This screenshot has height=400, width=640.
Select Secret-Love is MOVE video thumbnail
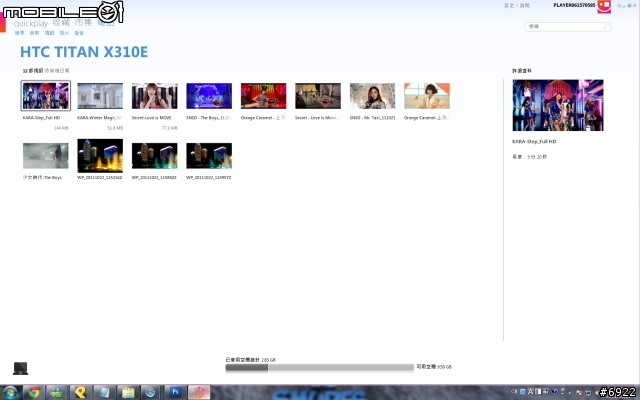[x=154, y=96]
